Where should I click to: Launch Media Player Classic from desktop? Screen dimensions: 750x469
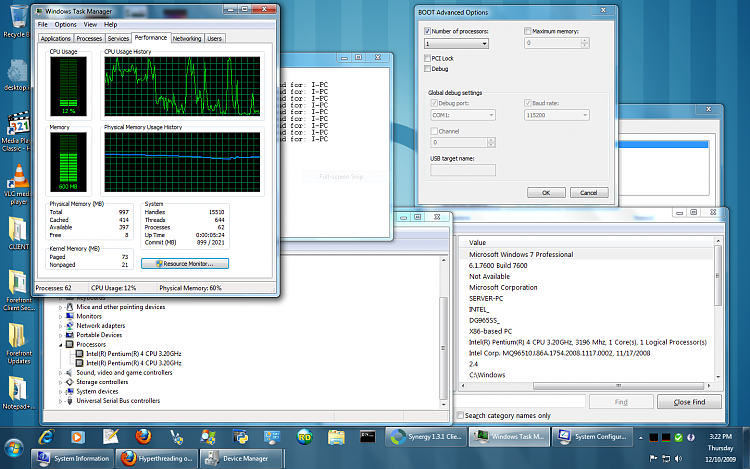18,123
